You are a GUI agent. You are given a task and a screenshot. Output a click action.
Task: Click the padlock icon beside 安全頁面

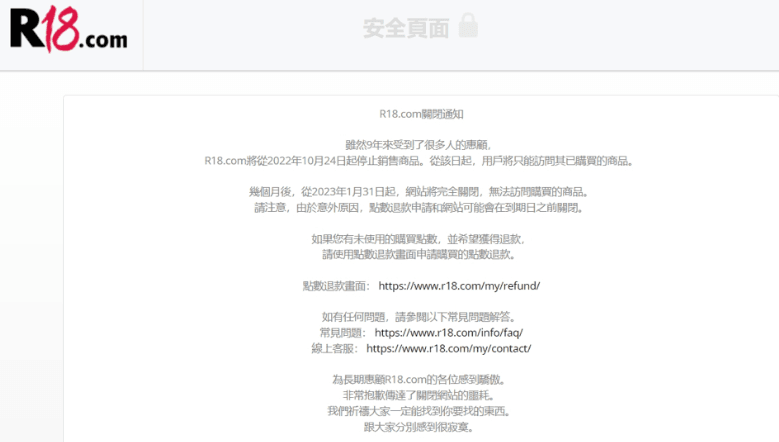[x=468, y=25]
